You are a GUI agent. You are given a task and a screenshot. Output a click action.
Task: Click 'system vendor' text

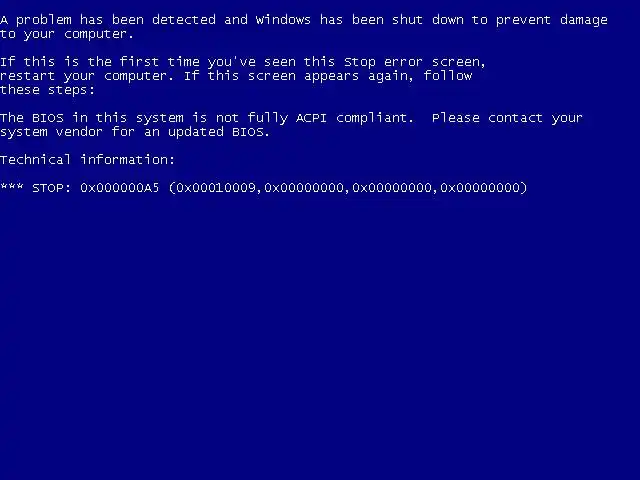pyautogui.click(x=51, y=132)
